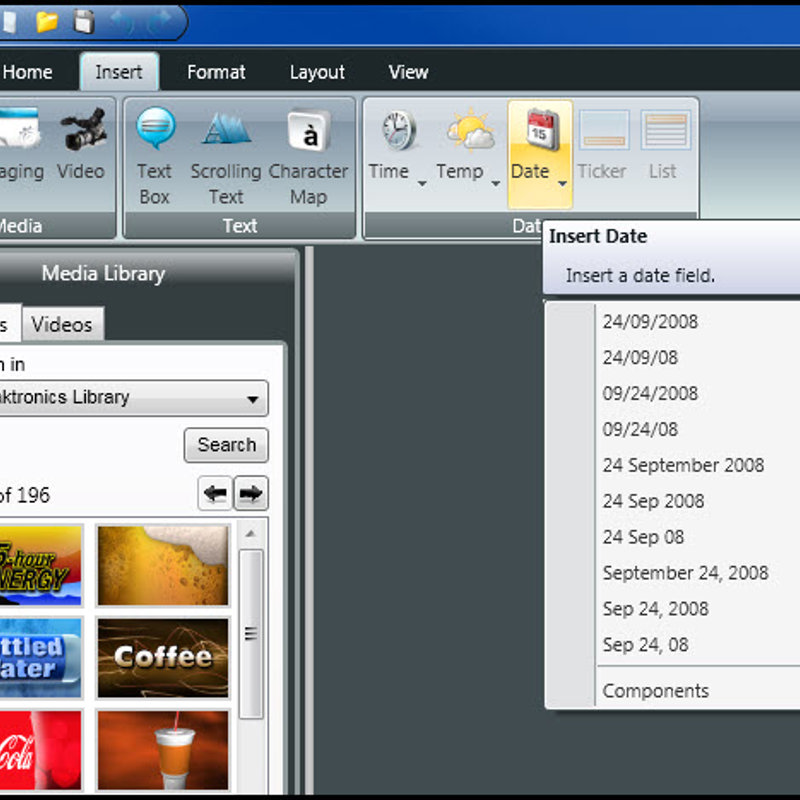This screenshot has height=800, width=800.
Task: Select Components in the date menu
Action: pyautogui.click(x=656, y=691)
